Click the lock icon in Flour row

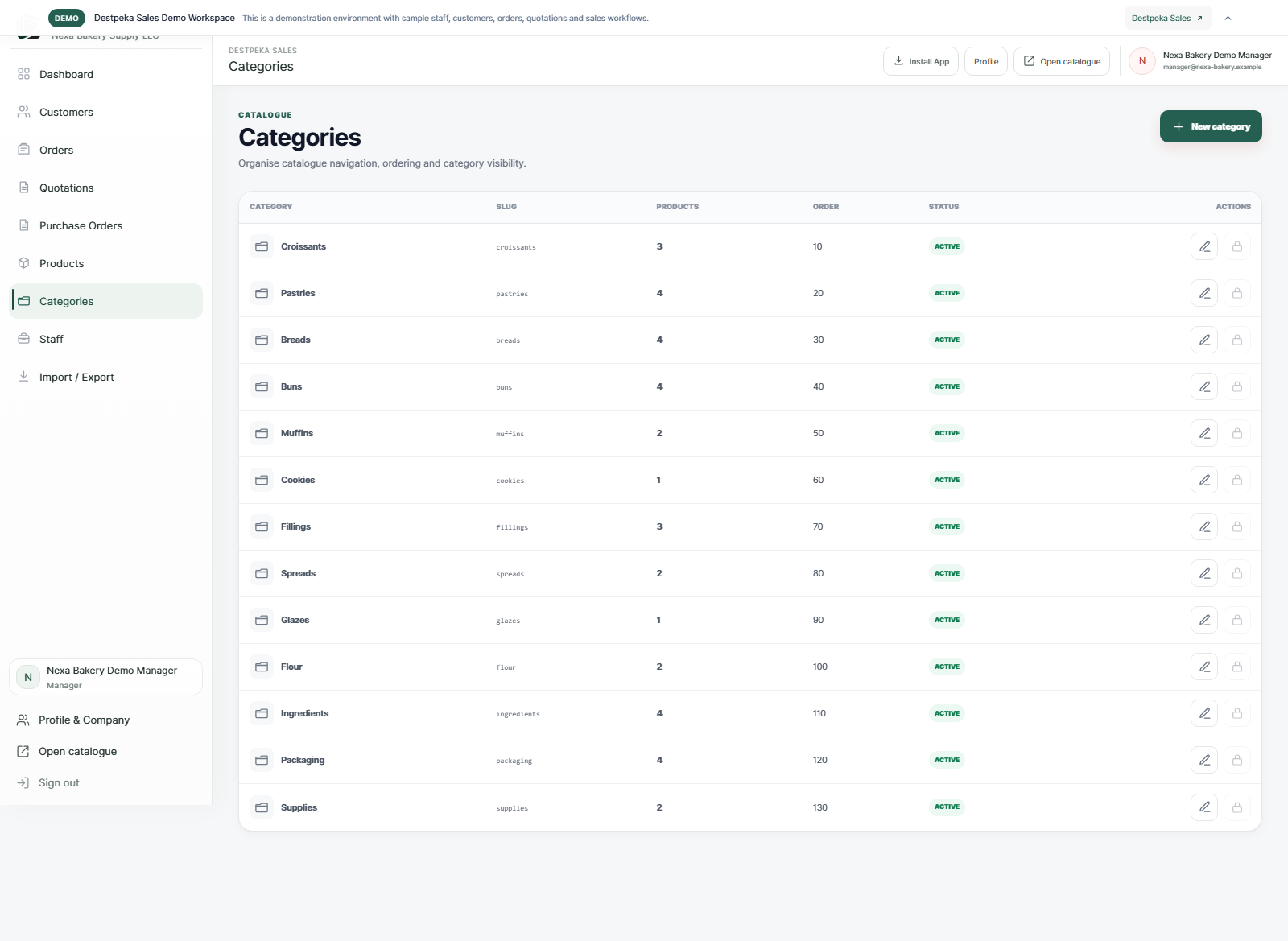point(1237,667)
